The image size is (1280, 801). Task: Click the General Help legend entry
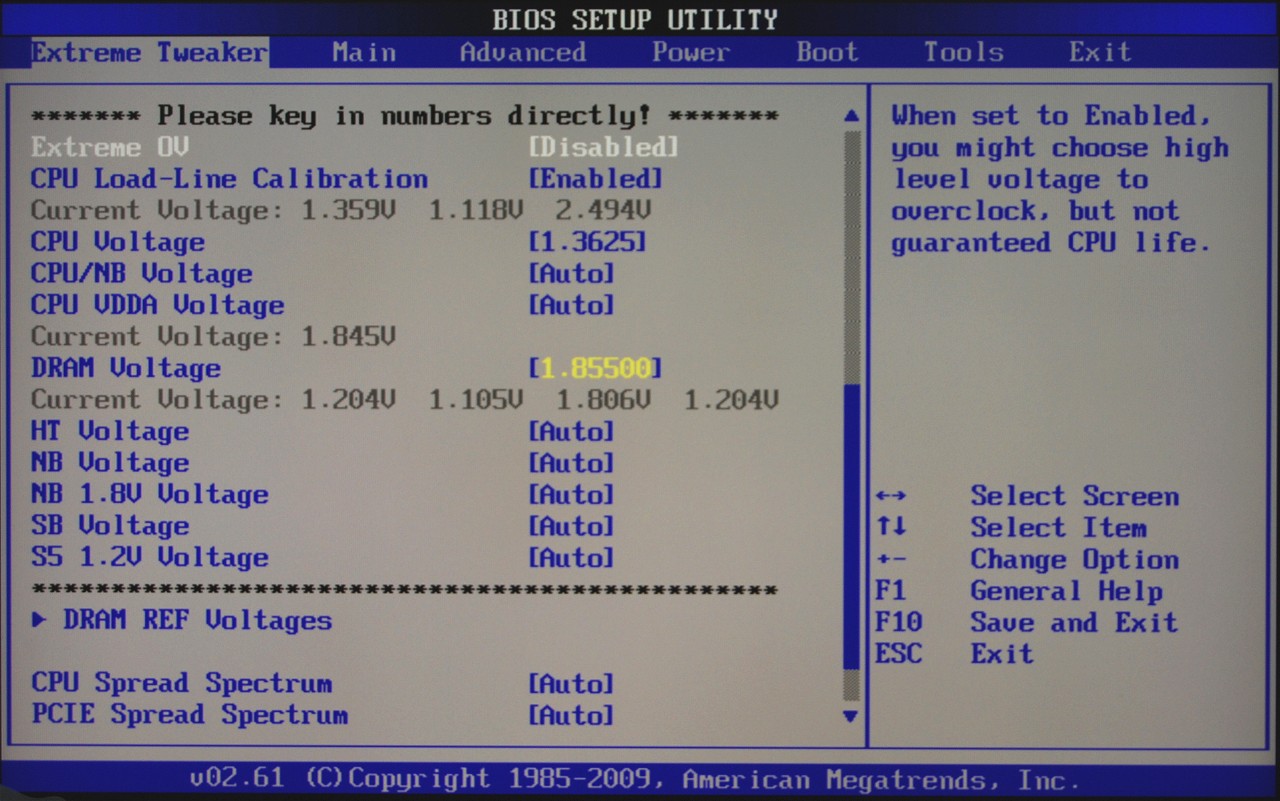[x=1066, y=591]
